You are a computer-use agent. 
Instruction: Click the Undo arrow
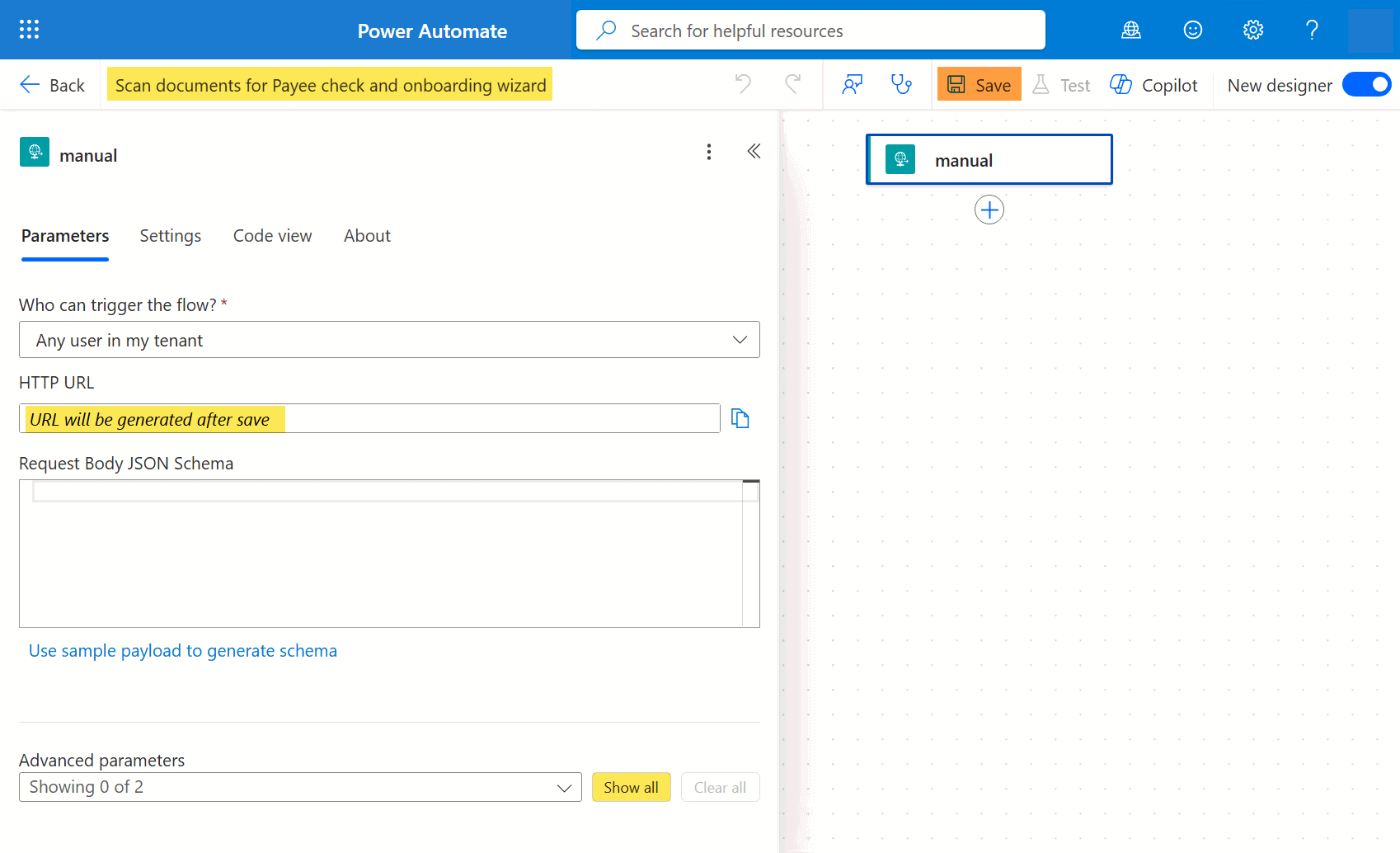743,84
